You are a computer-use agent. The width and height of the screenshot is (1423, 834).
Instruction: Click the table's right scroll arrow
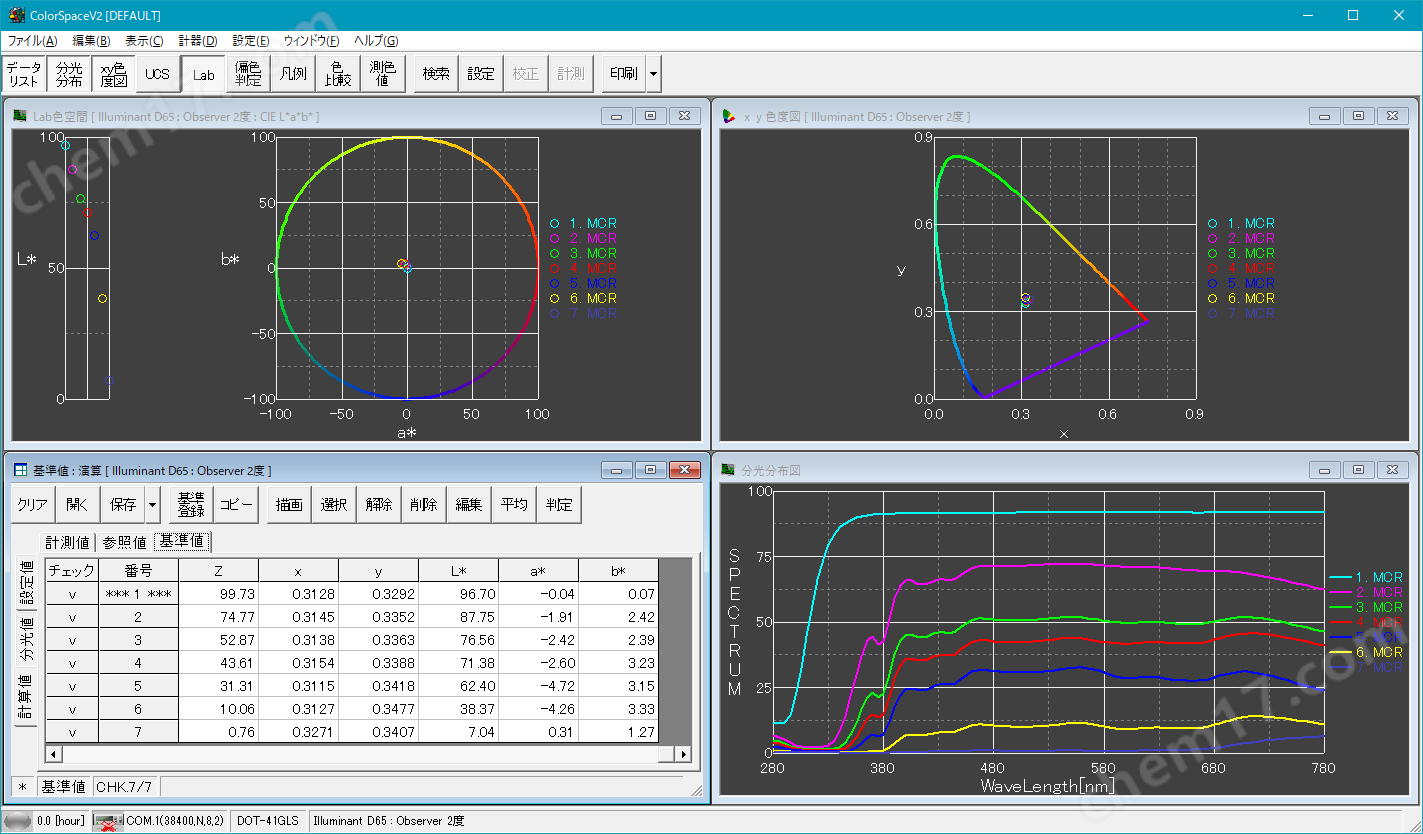tap(683, 754)
